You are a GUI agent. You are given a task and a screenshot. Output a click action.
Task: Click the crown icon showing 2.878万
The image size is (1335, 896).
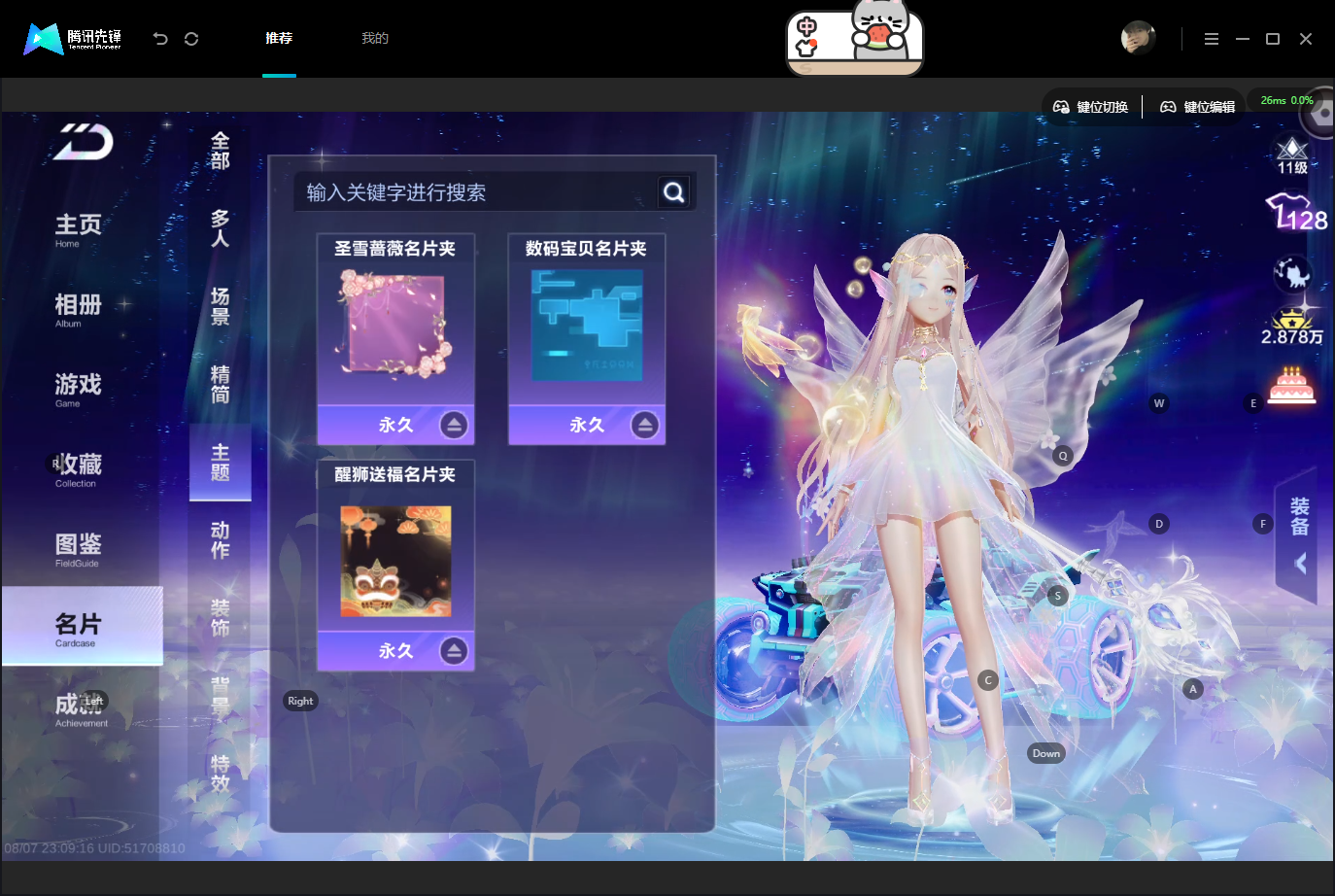pos(1292,327)
